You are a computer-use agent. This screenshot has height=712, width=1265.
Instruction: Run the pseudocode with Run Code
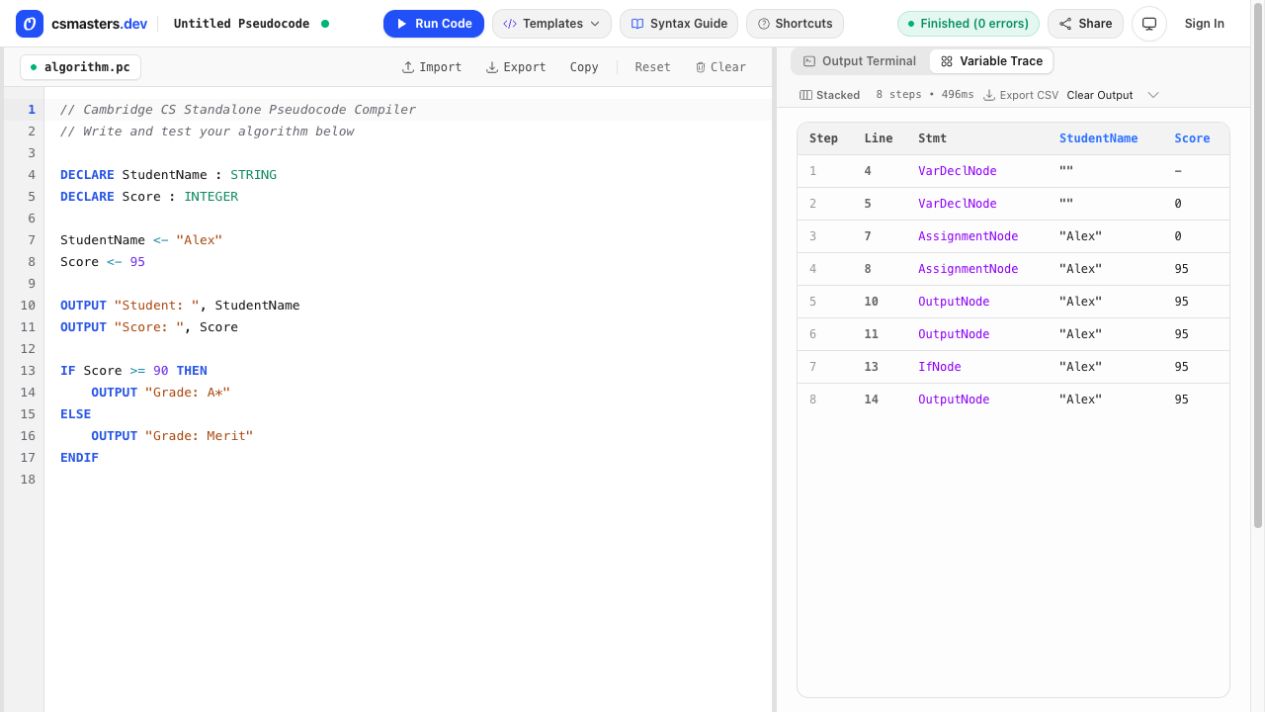point(434,23)
